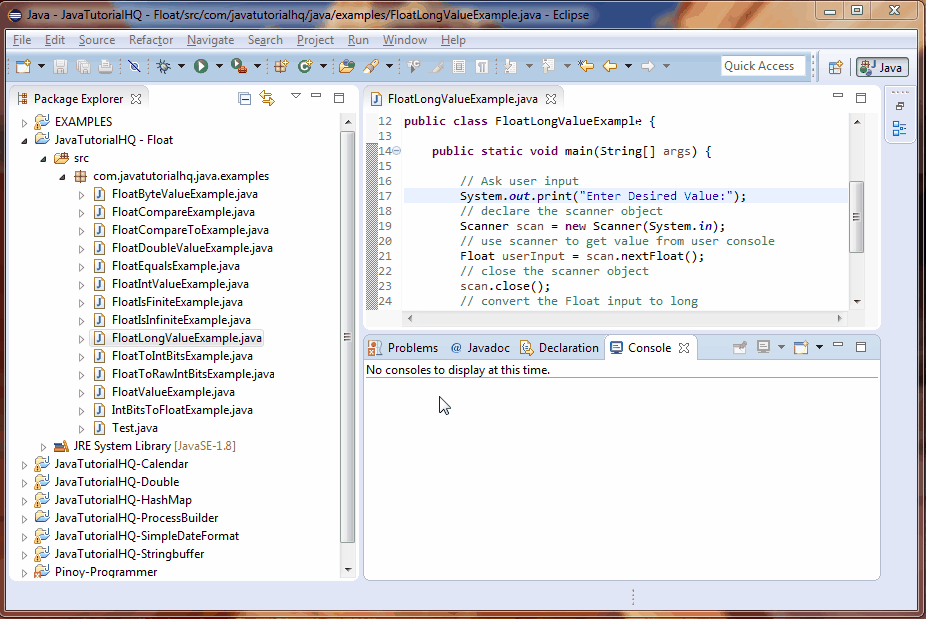Viewport: 926px width, 619px height.
Task: Switch to the Javadoc tab
Action: point(480,348)
